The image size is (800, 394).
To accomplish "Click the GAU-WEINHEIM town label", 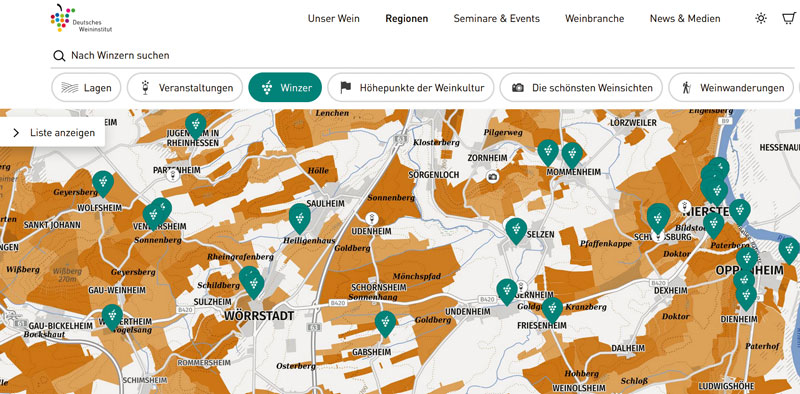I will click(117, 290).
